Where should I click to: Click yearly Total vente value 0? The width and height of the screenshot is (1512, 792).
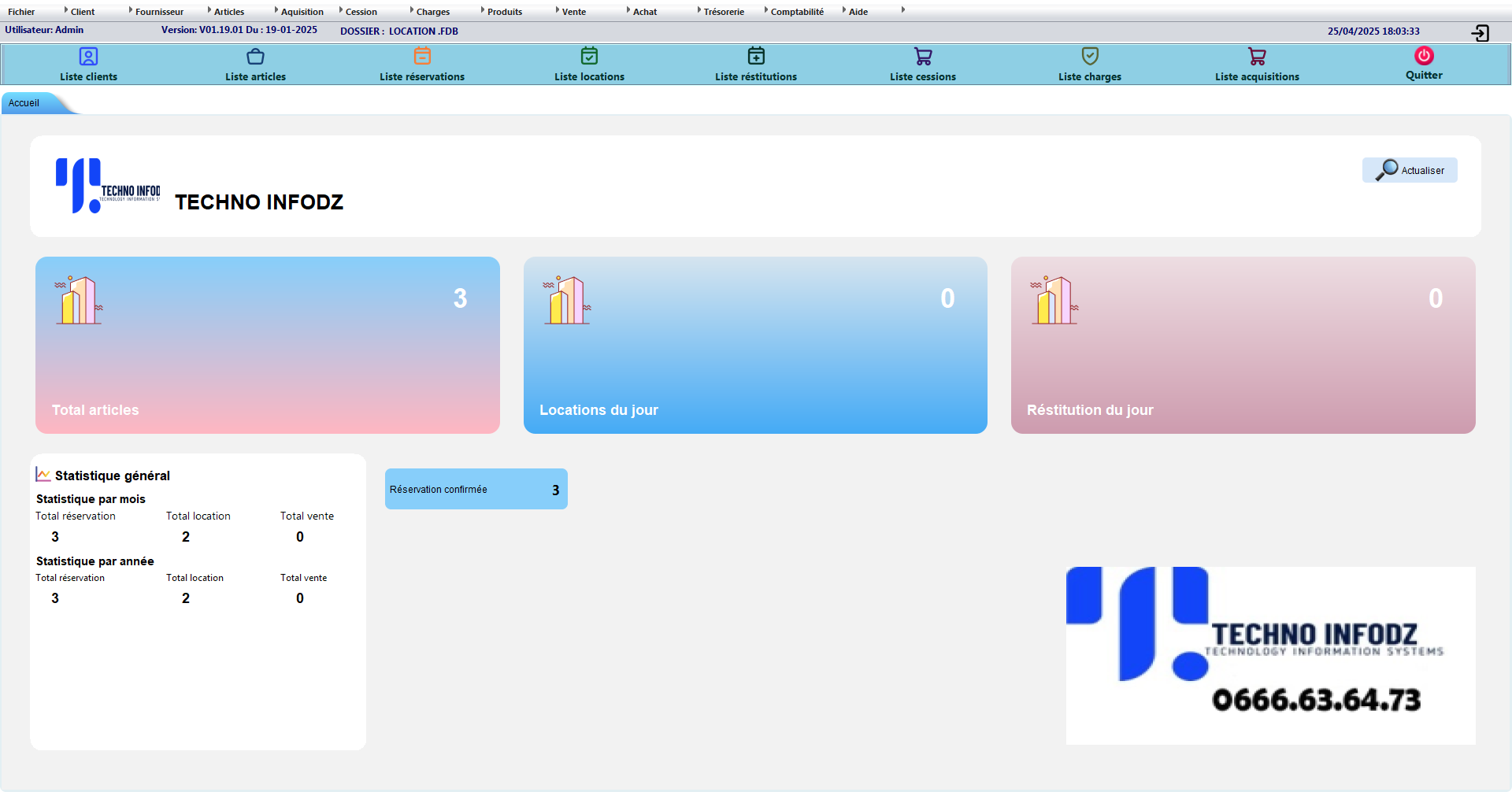pos(300,598)
